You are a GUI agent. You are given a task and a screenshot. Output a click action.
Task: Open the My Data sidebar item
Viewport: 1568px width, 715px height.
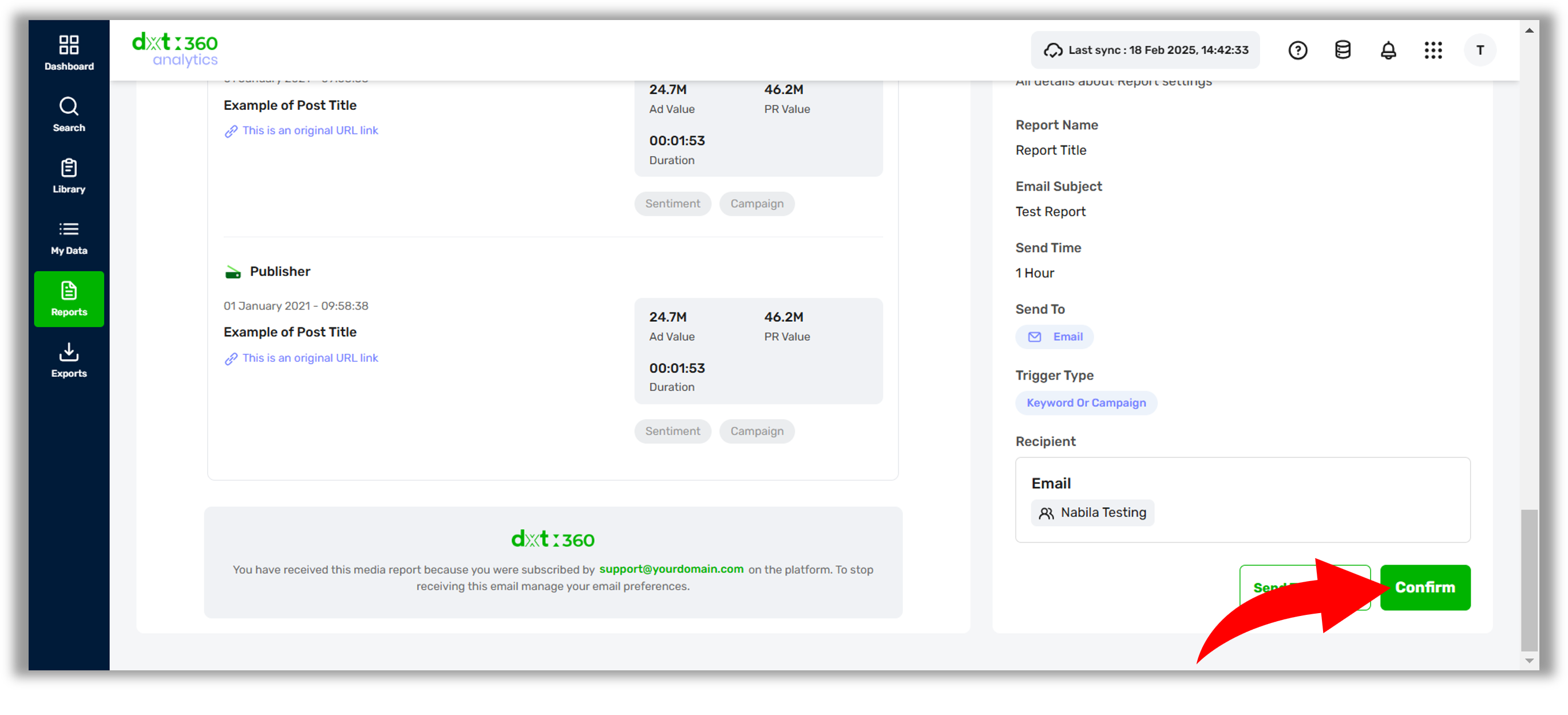pos(69,238)
